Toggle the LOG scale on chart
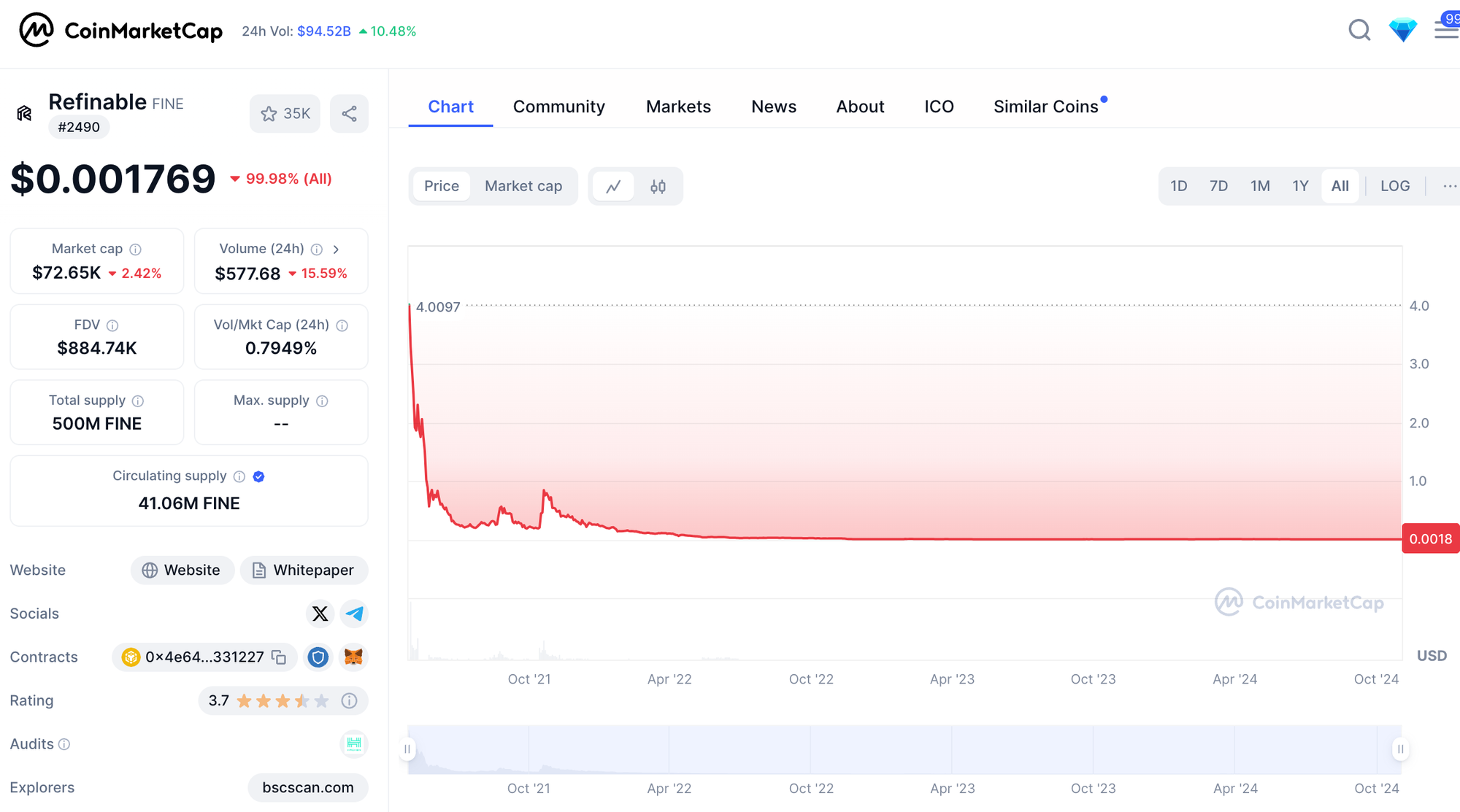 click(x=1394, y=186)
